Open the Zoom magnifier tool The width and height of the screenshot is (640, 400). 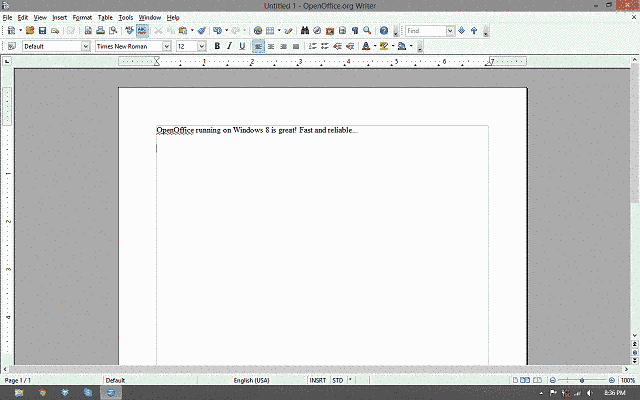367,31
